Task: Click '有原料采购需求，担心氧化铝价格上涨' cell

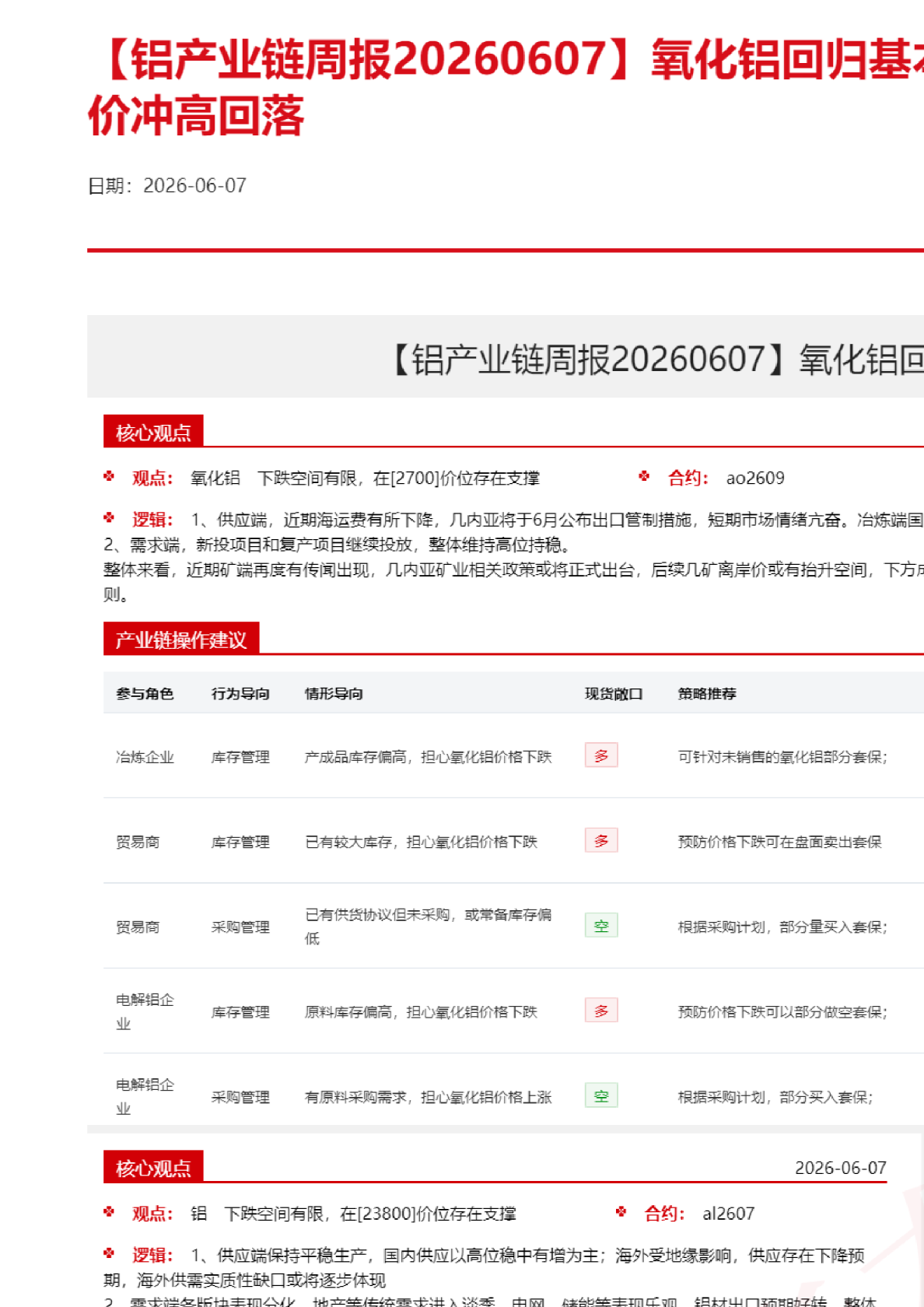Action: click(428, 1097)
